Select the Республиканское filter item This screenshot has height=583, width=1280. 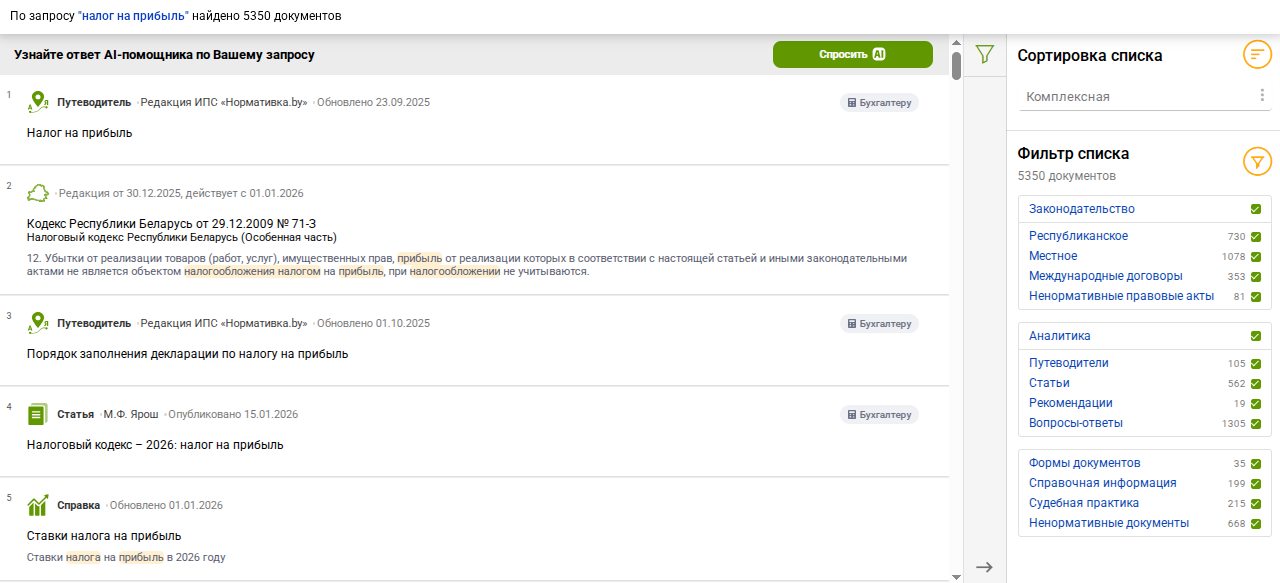click(x=1078, y=236)
